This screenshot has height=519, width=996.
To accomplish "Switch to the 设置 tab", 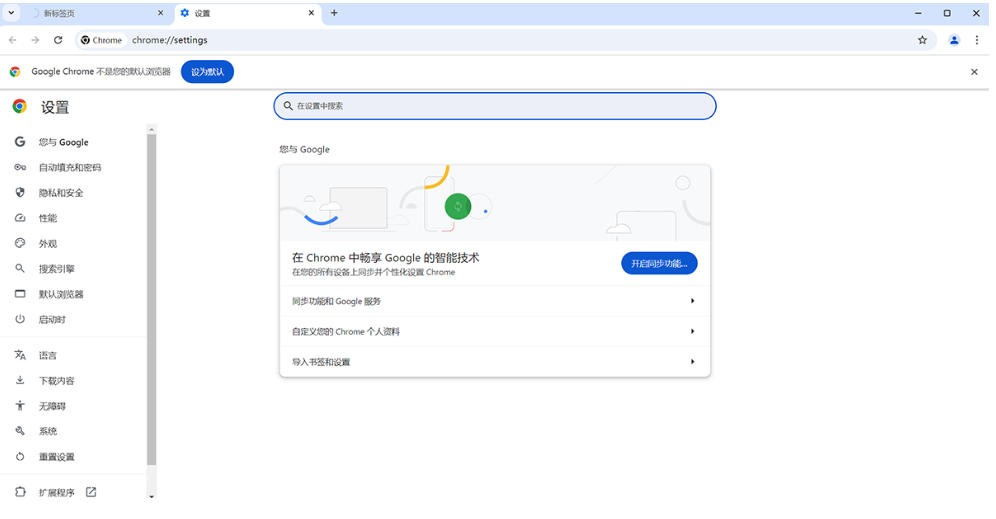I will [248, 13].
